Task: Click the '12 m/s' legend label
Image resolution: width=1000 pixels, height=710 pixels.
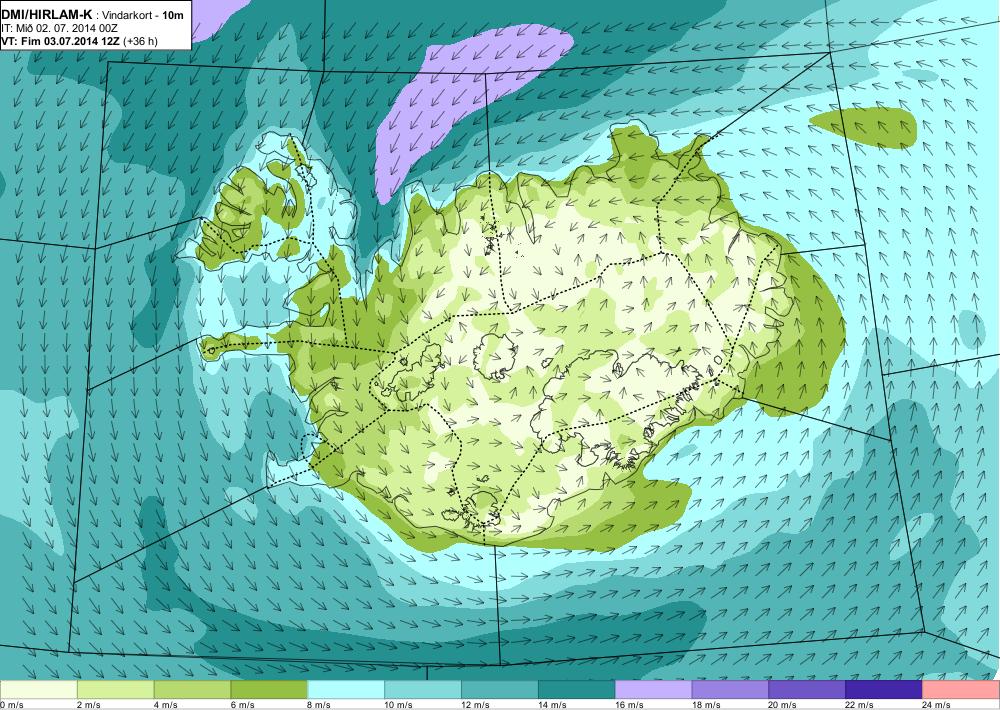Action: tap(476, 705)
